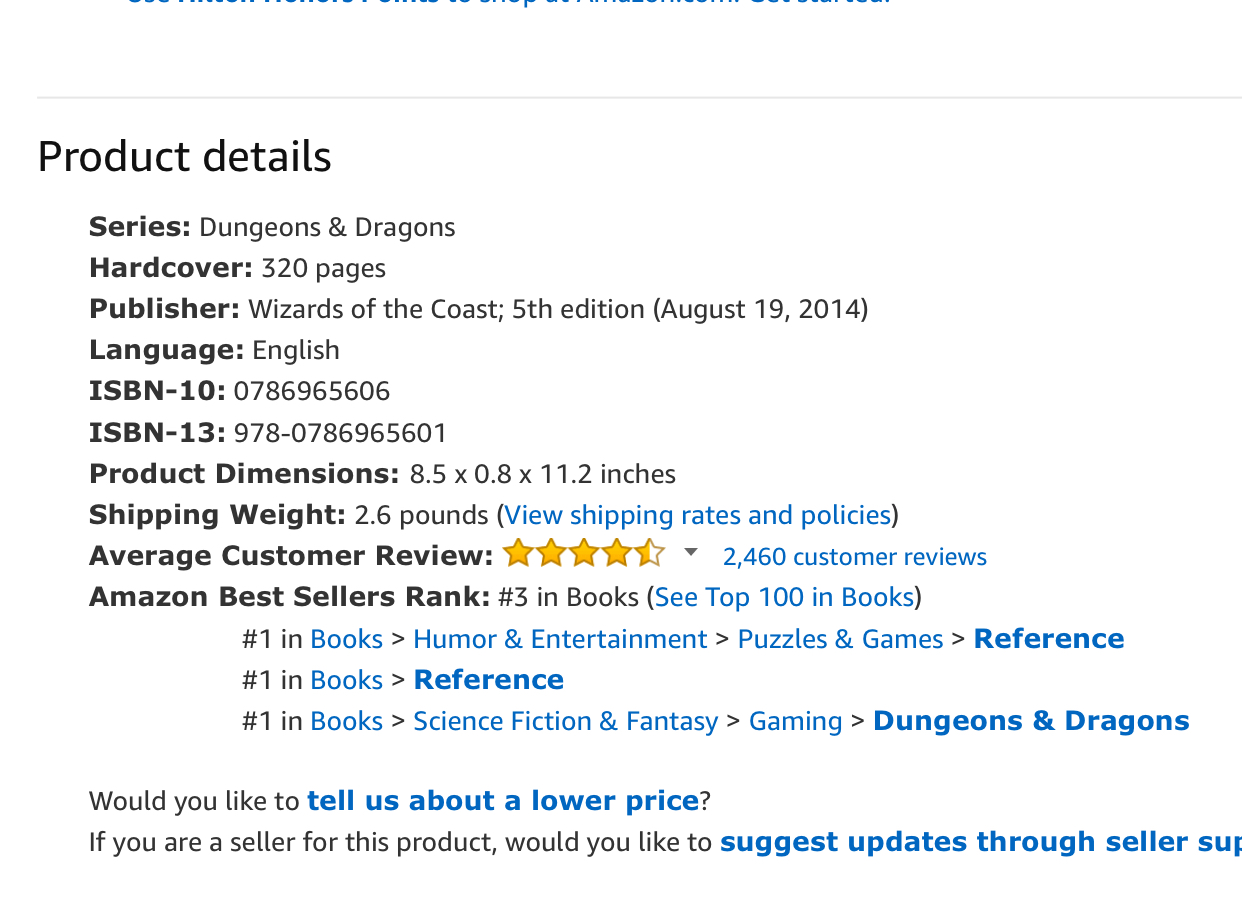Click the 4.5-star average rating icon

tap(583, 553)
